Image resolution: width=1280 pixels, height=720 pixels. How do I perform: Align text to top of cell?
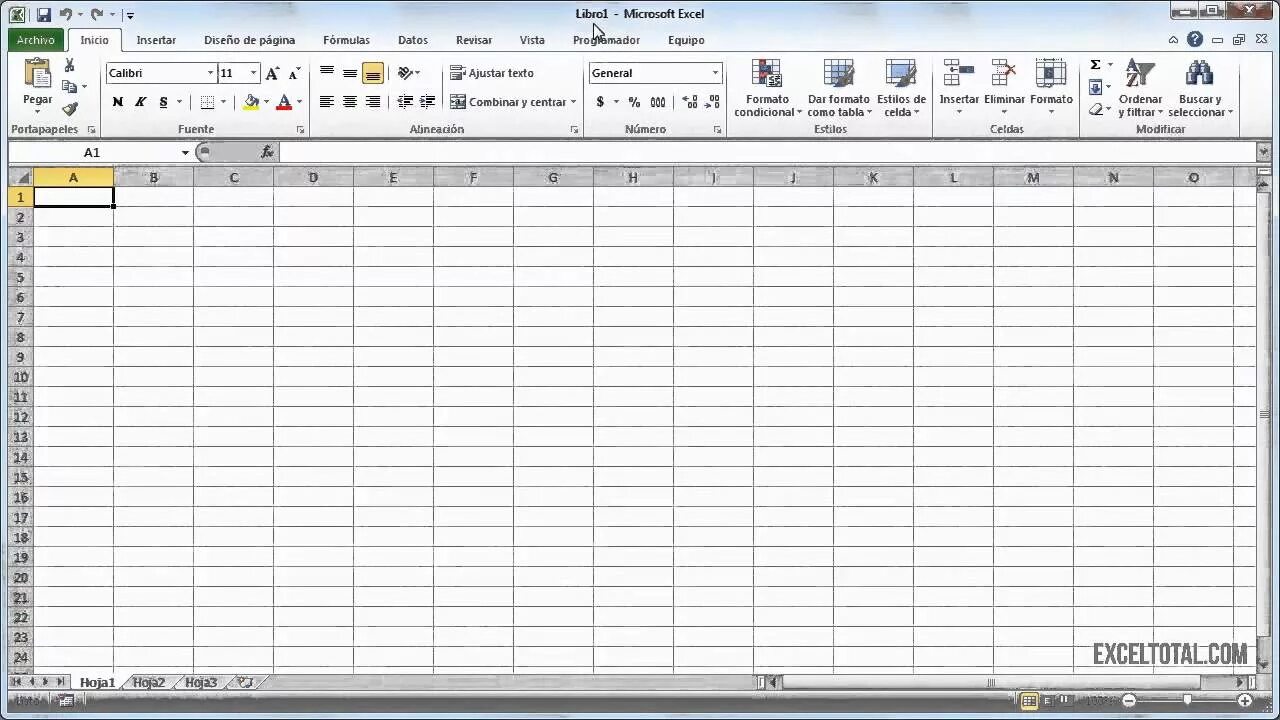point(327,73)
